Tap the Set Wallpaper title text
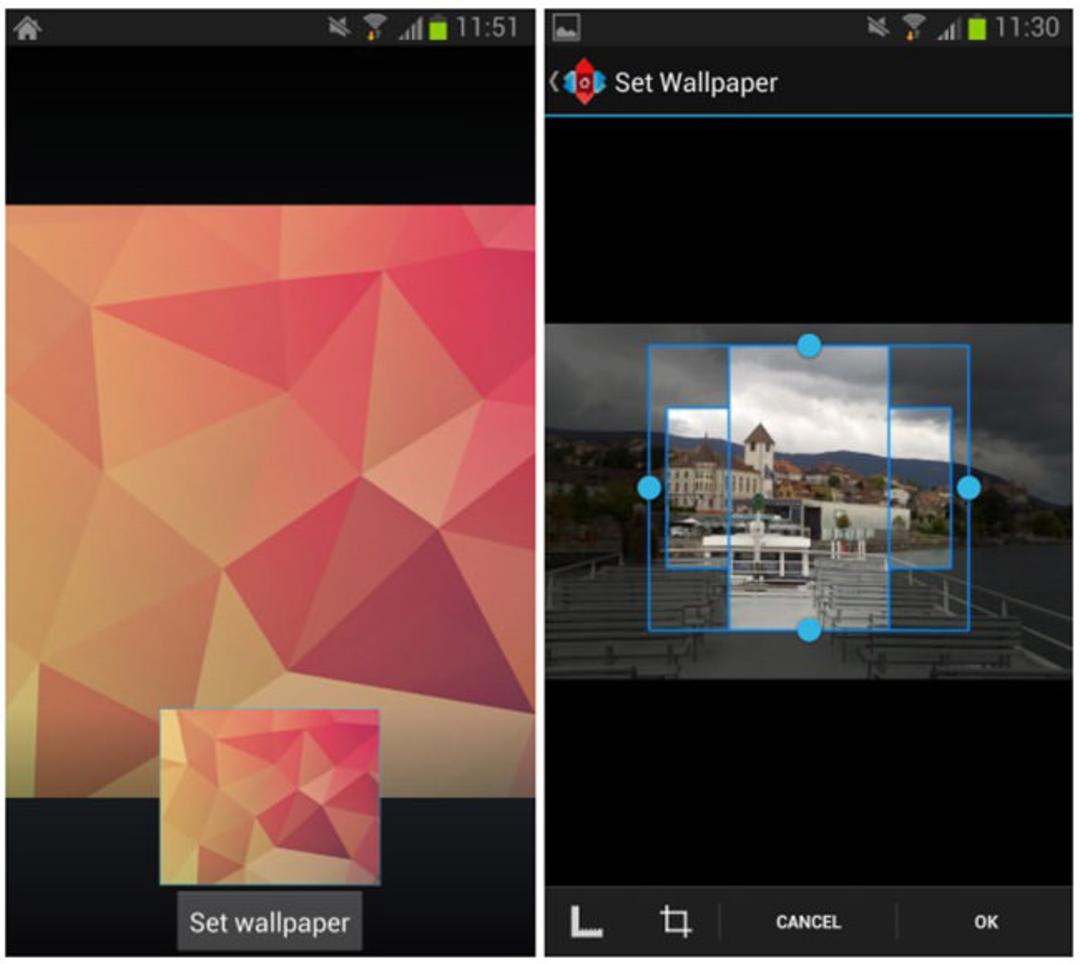Image resolution: width=1080 pixels, height=964 pixels. (696, 83)
